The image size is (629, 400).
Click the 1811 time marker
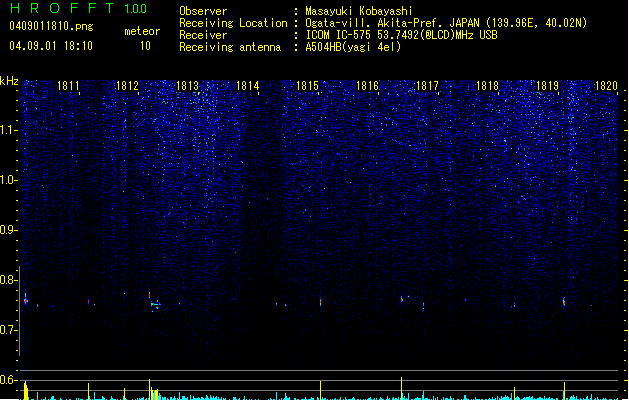(x=68, y=86)
